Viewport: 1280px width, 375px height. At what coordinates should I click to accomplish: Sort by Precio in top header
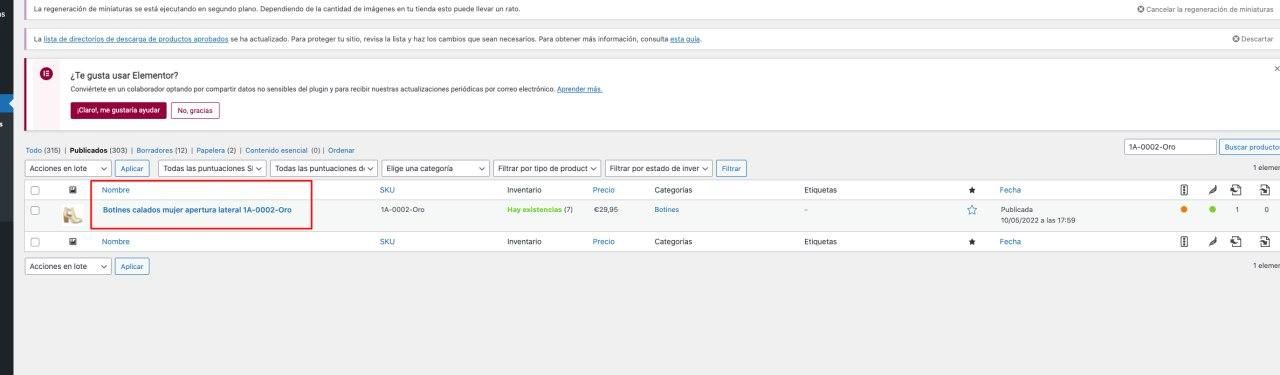tap(603, 189)
